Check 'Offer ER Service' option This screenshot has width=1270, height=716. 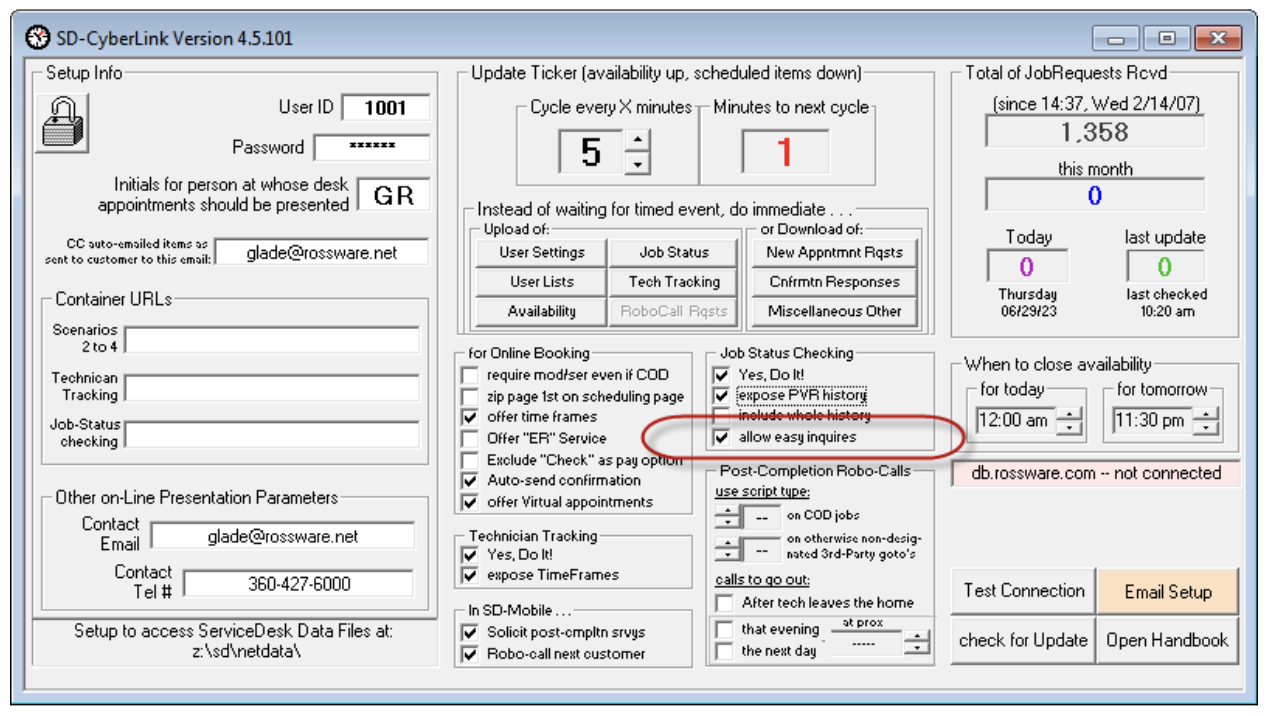tap(469, 438)
